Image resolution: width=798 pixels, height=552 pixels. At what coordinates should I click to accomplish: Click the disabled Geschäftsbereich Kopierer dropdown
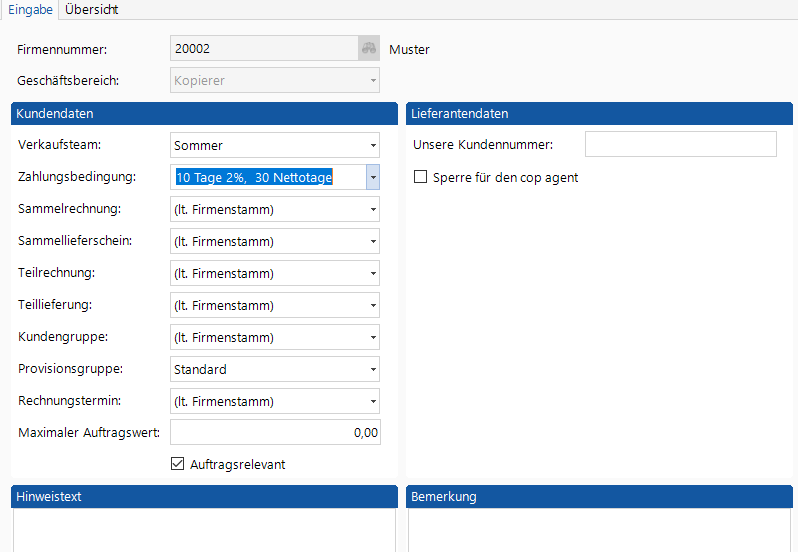coord(275,80)
